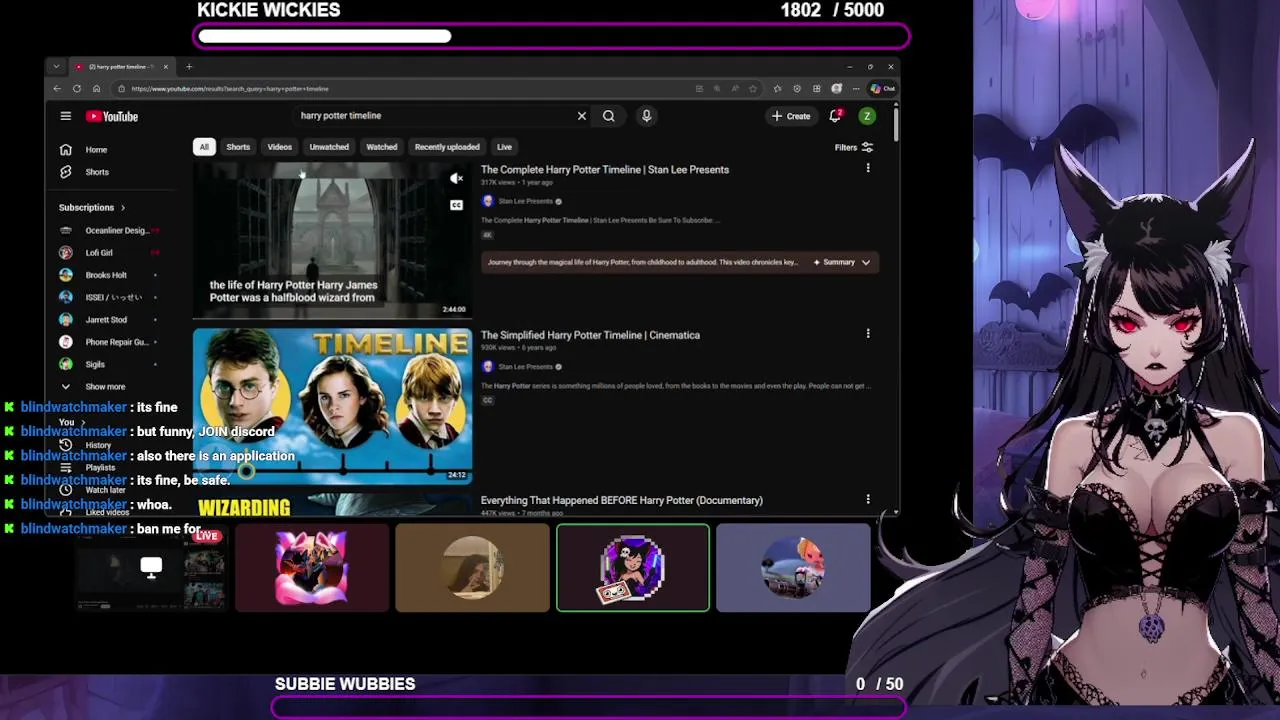The width and height of the screenshot is (1280, 720).
Task: Open the Filters options
Action: point(854,148)
